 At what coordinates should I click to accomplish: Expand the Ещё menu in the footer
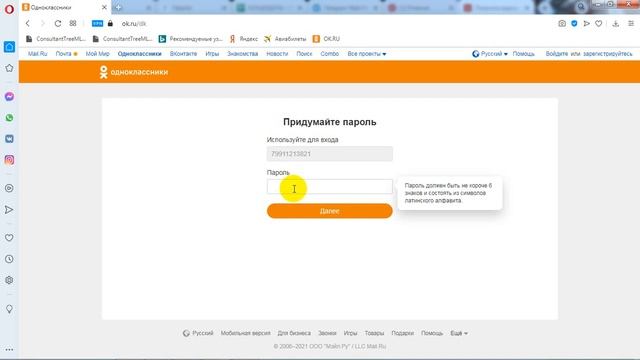pos(459,333)
